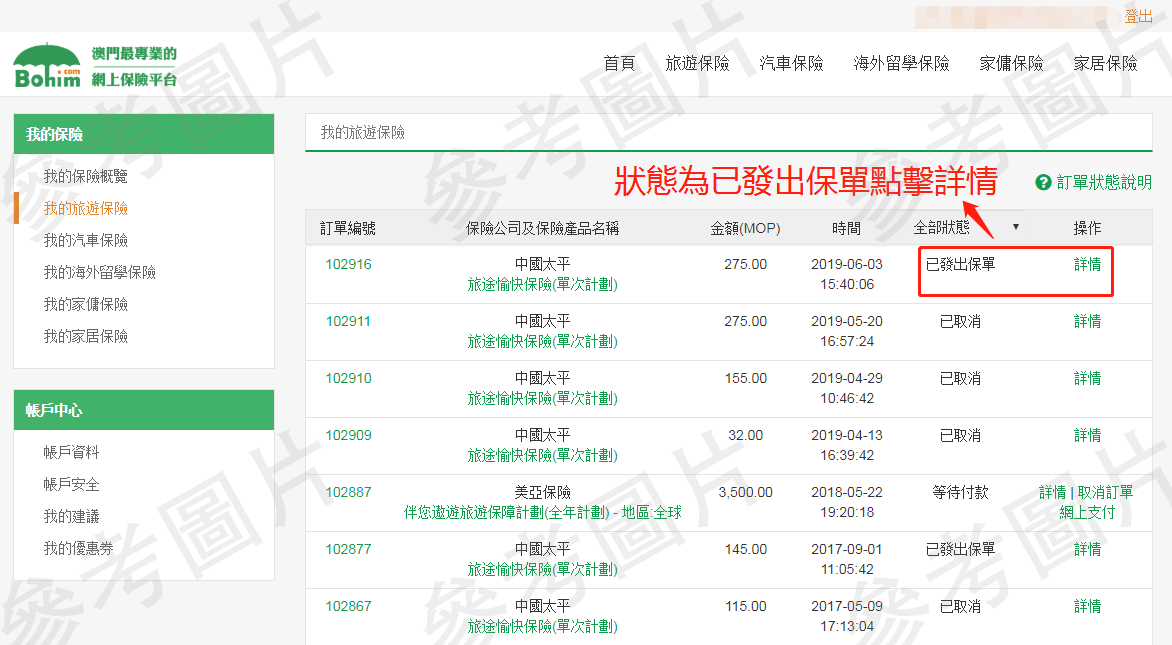Click the question mark help icon
The width and height of the screenshot is (1172, 645).
(1043, 182)
